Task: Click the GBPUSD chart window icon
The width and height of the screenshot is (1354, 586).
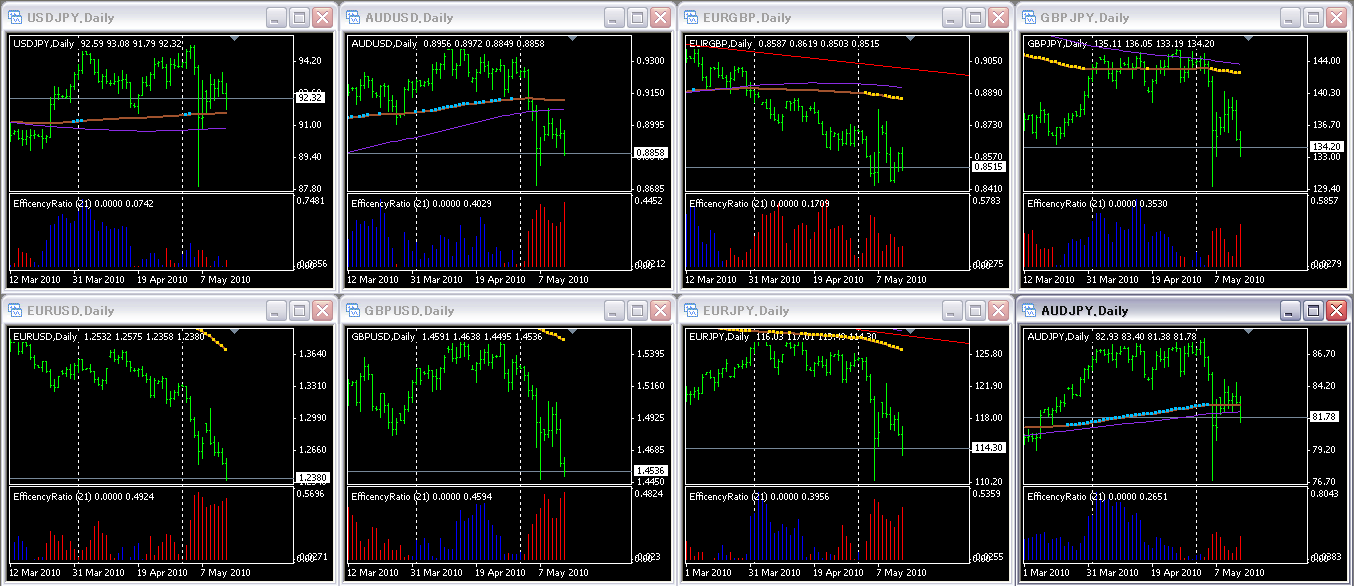Action: coord(354,311)
